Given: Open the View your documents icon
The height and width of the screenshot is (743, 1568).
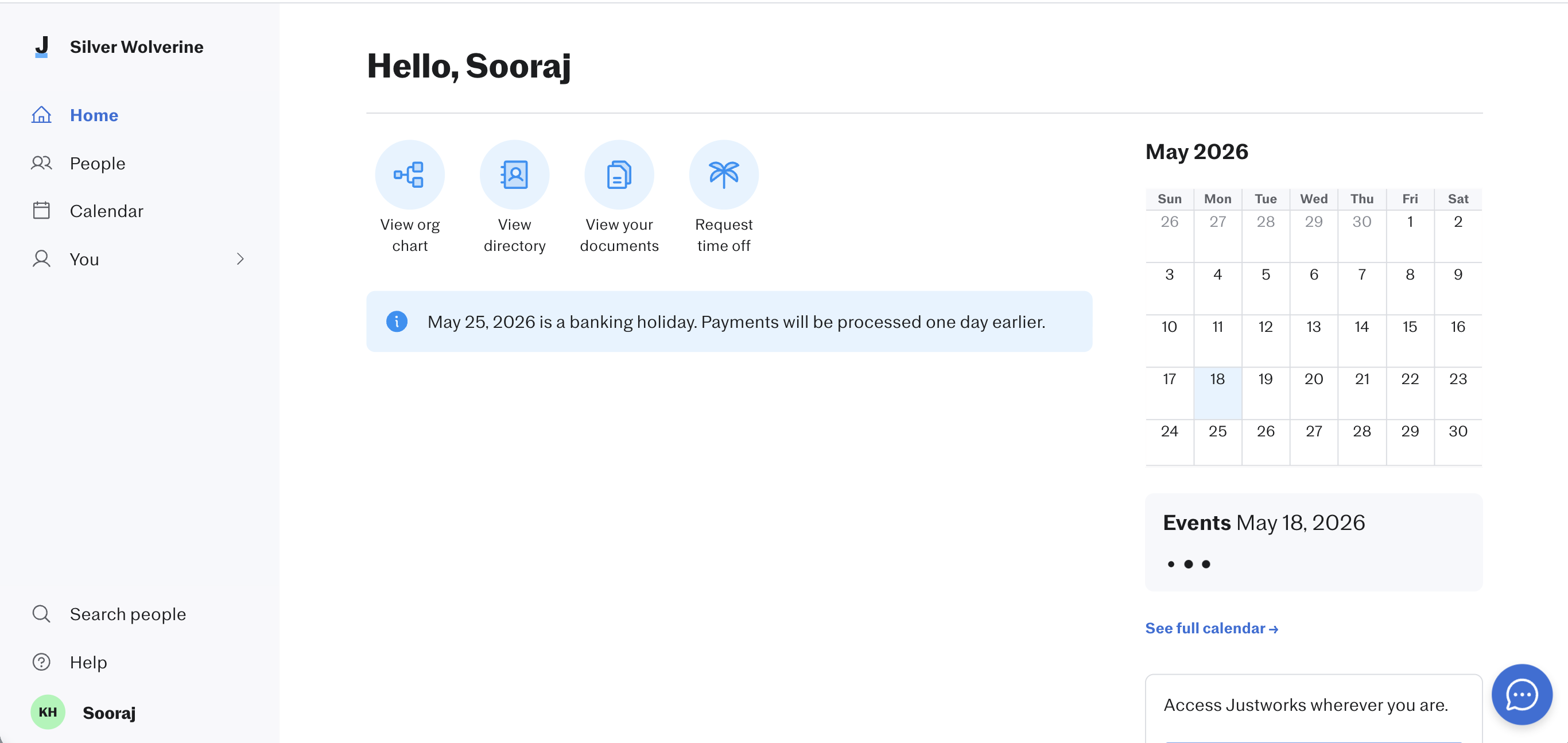Looking at the screenshot, I should pyautogui.click(x=619, y=175).
